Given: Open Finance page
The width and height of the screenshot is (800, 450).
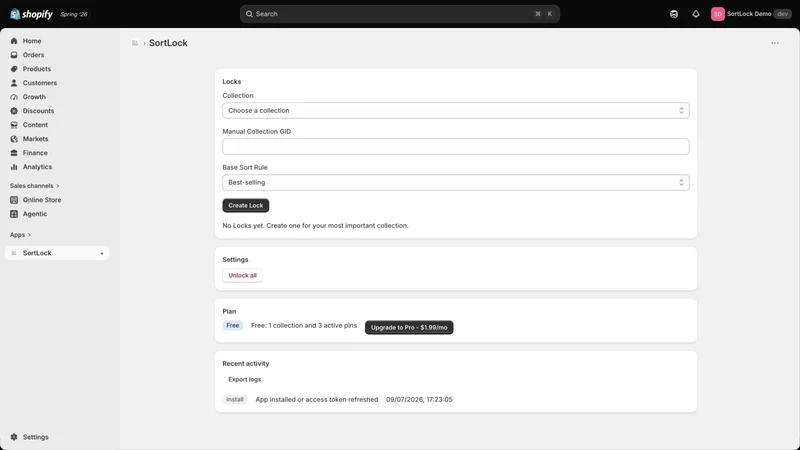Looking at the screenshot, I should point(35,153).
